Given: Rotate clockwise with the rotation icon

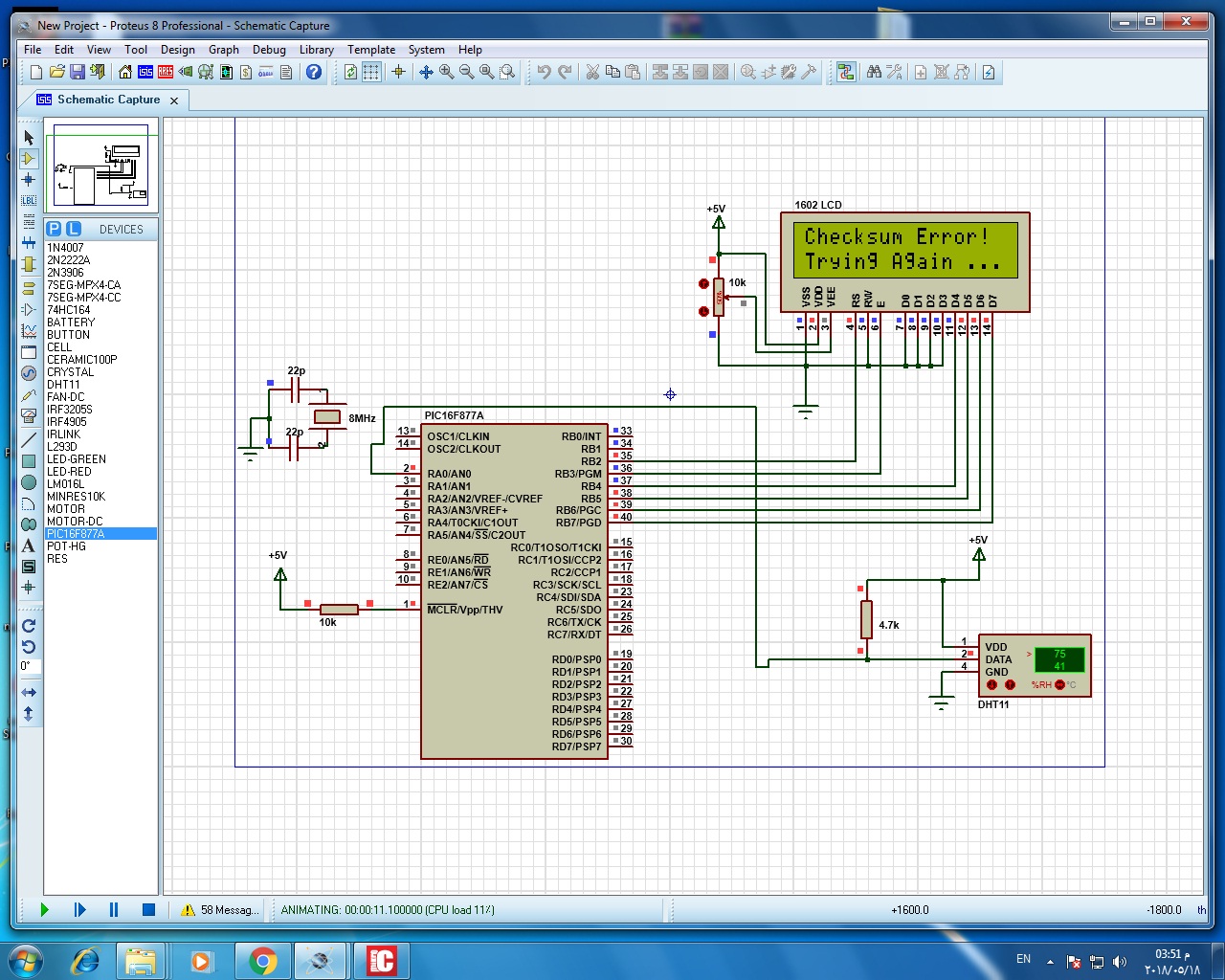Looking at the screenshot, I should (x=29, y=626).
